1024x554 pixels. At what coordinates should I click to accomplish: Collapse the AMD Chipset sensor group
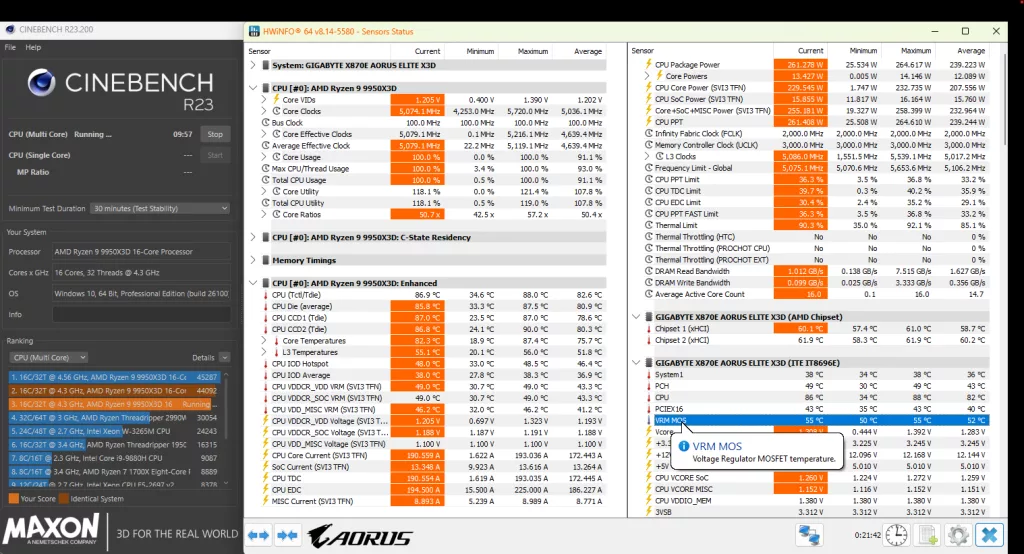635,317
